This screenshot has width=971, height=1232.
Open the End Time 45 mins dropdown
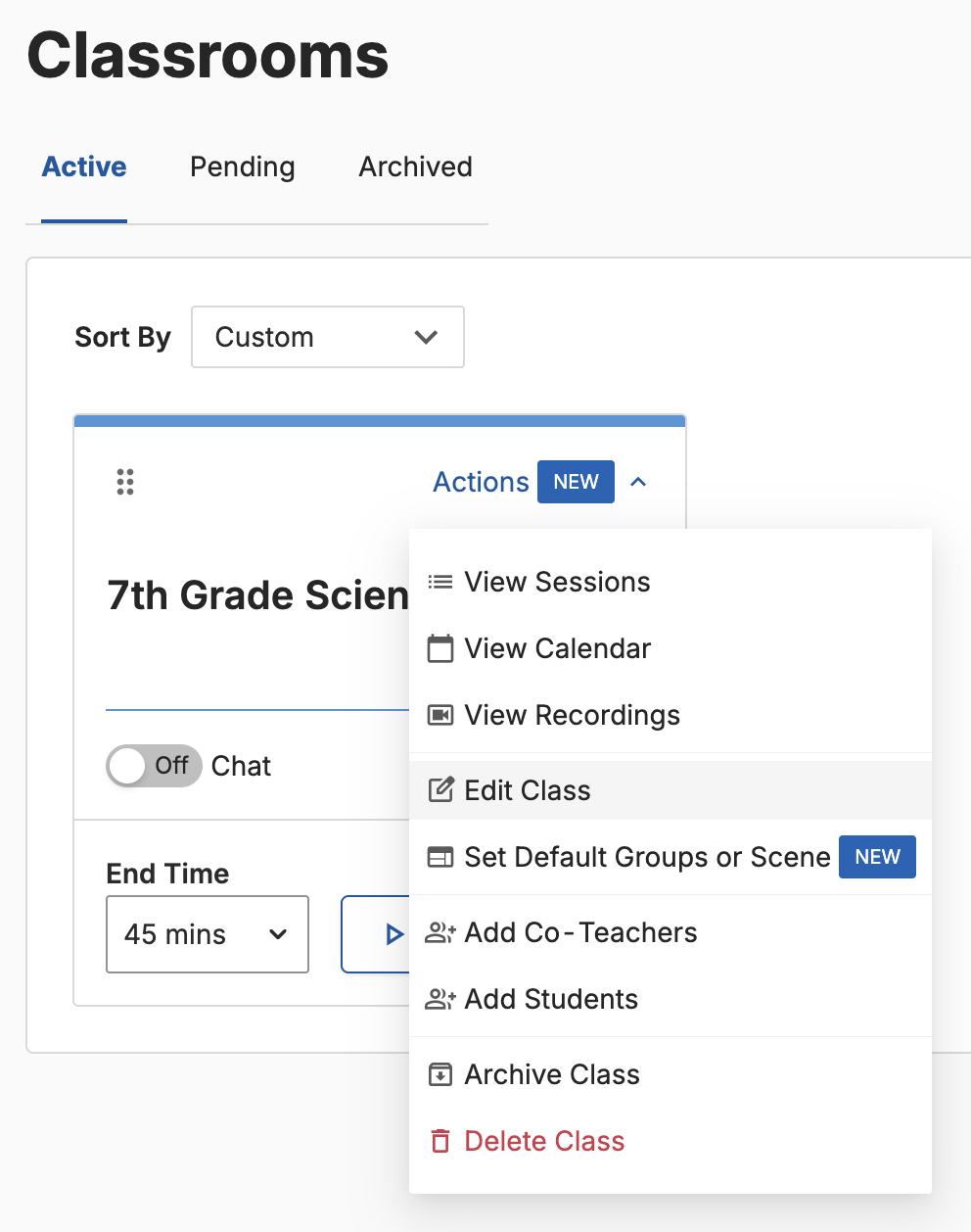pyautogui.click(x=207, y=934)
